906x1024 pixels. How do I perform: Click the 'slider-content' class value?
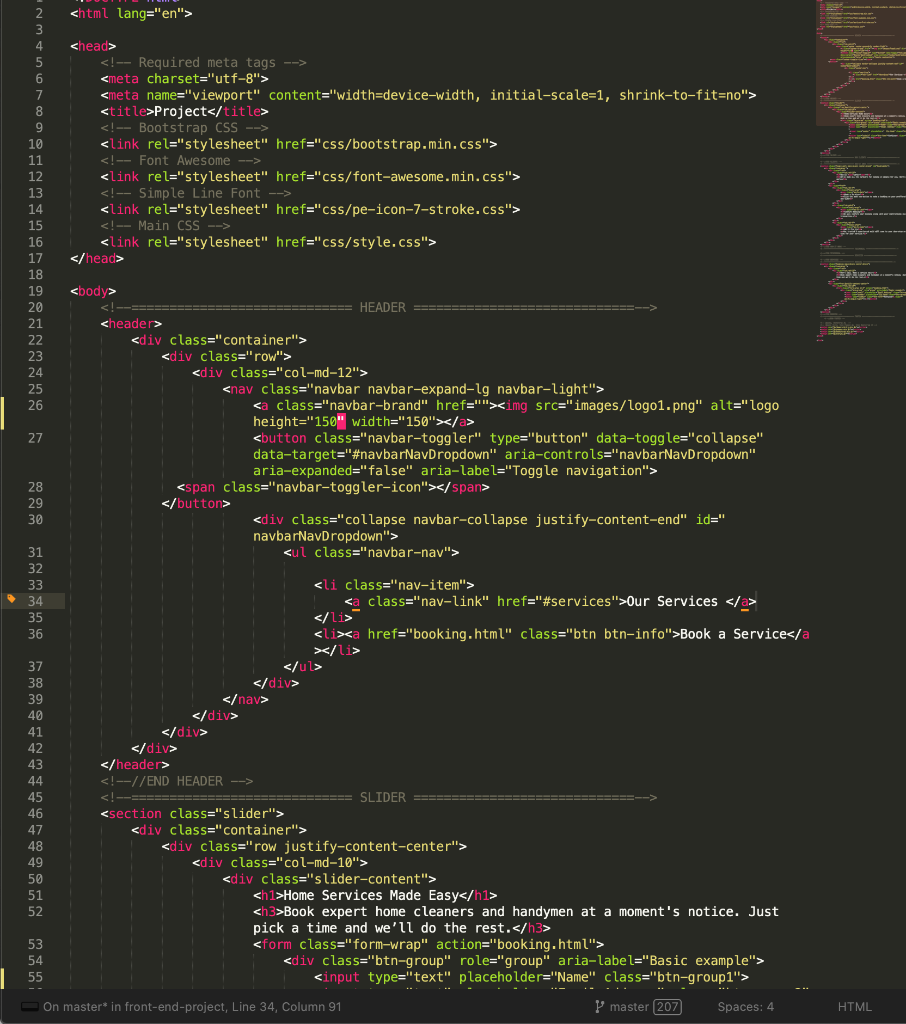tap(367, 879)
